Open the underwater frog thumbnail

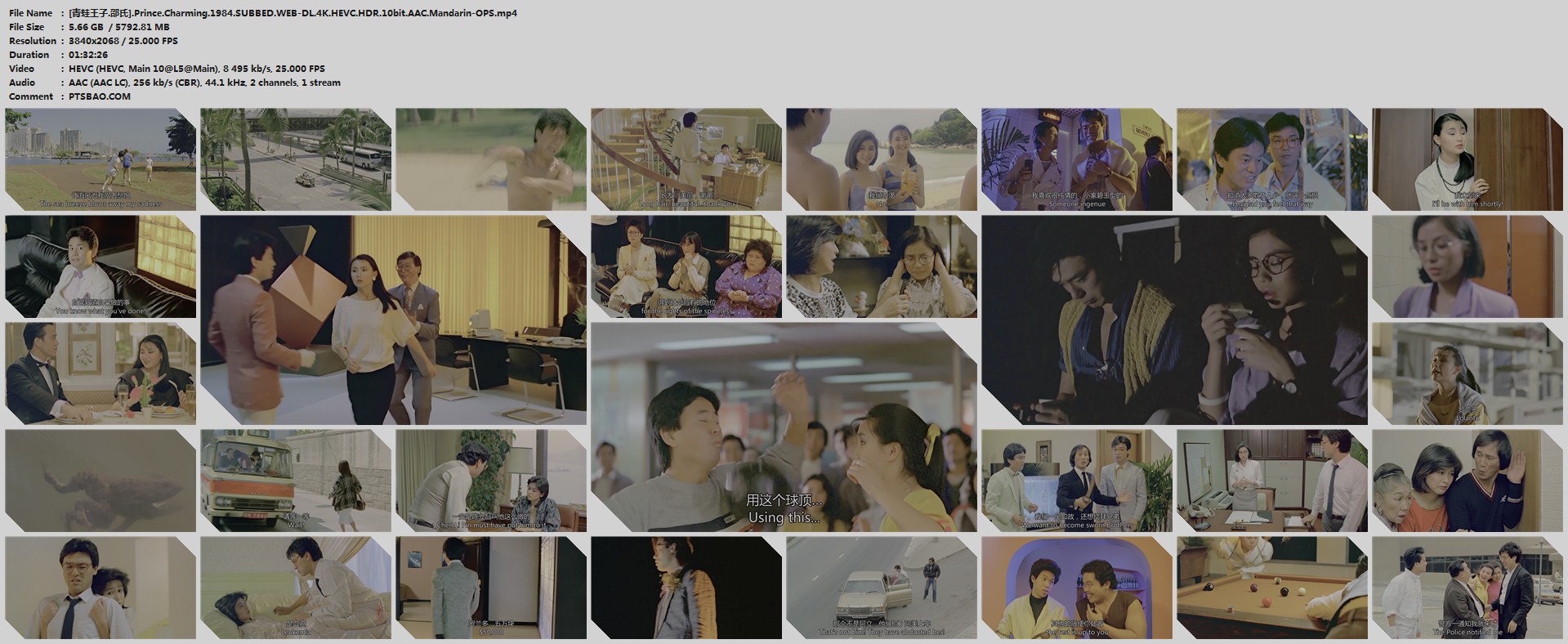click(x=101, y=481)
